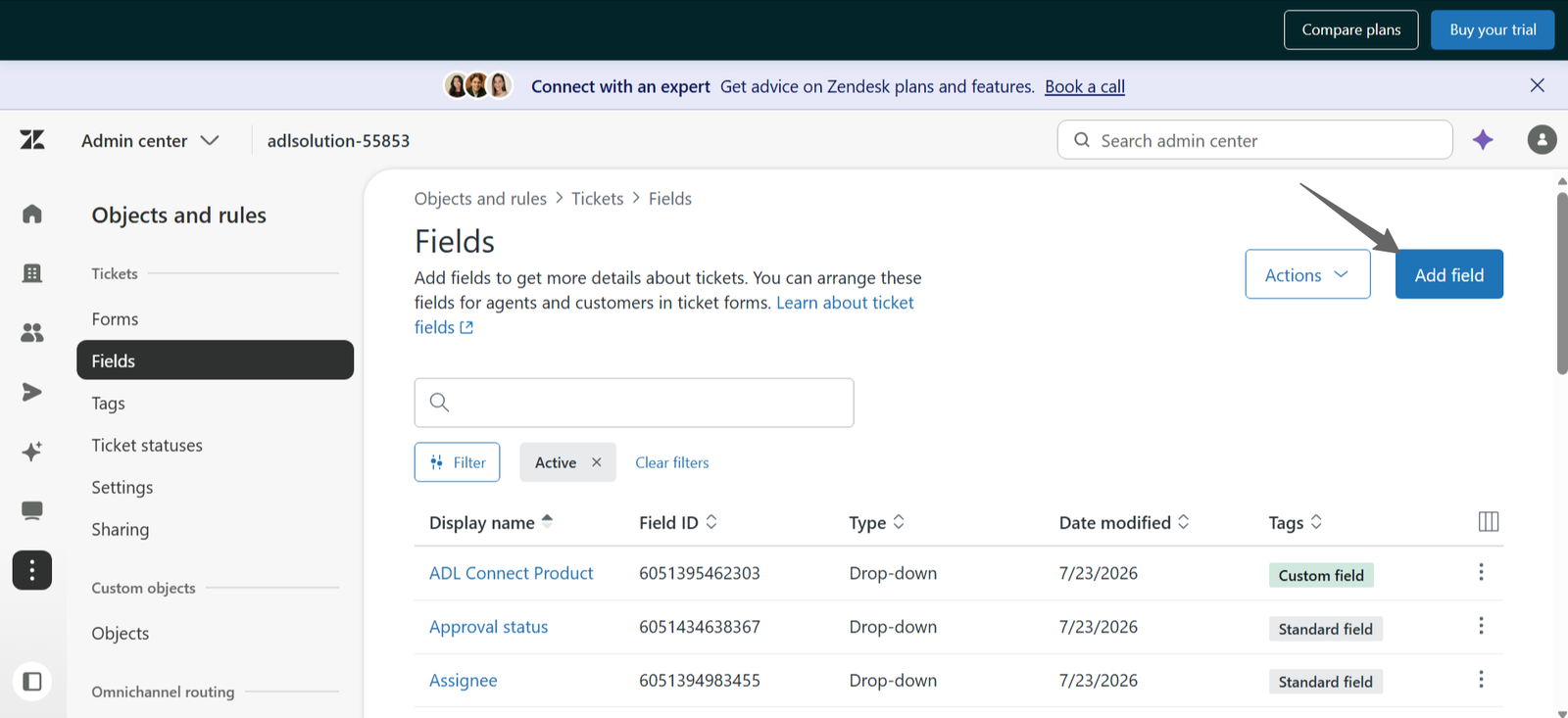
Task: Click the search magnifier in fields search box
Action: 439,403
